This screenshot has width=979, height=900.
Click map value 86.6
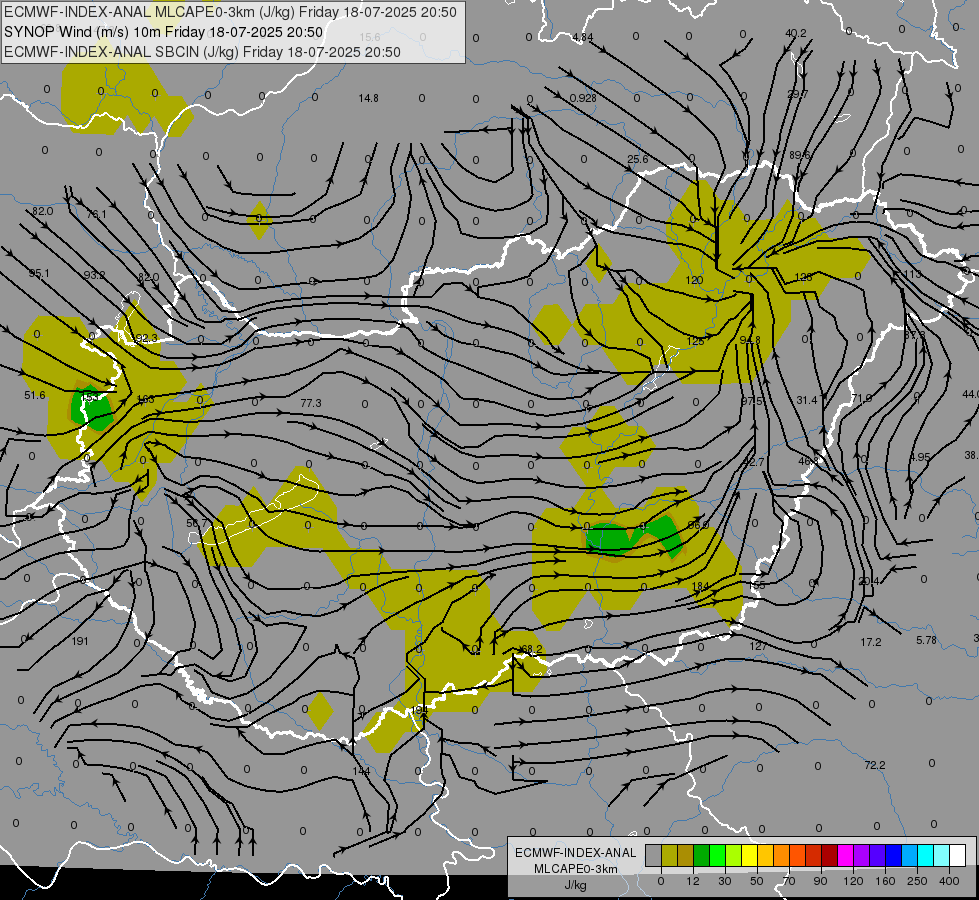(699, 525)
